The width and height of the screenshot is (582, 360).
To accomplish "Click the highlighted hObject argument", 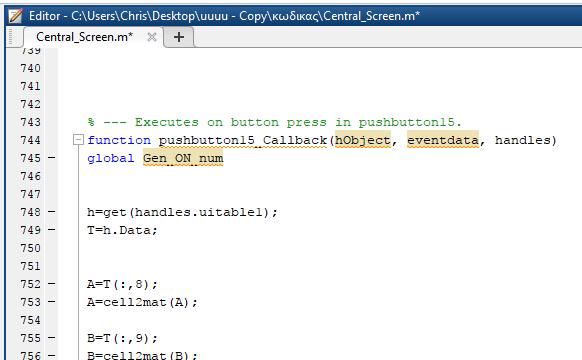I will (x=363, y=140).
